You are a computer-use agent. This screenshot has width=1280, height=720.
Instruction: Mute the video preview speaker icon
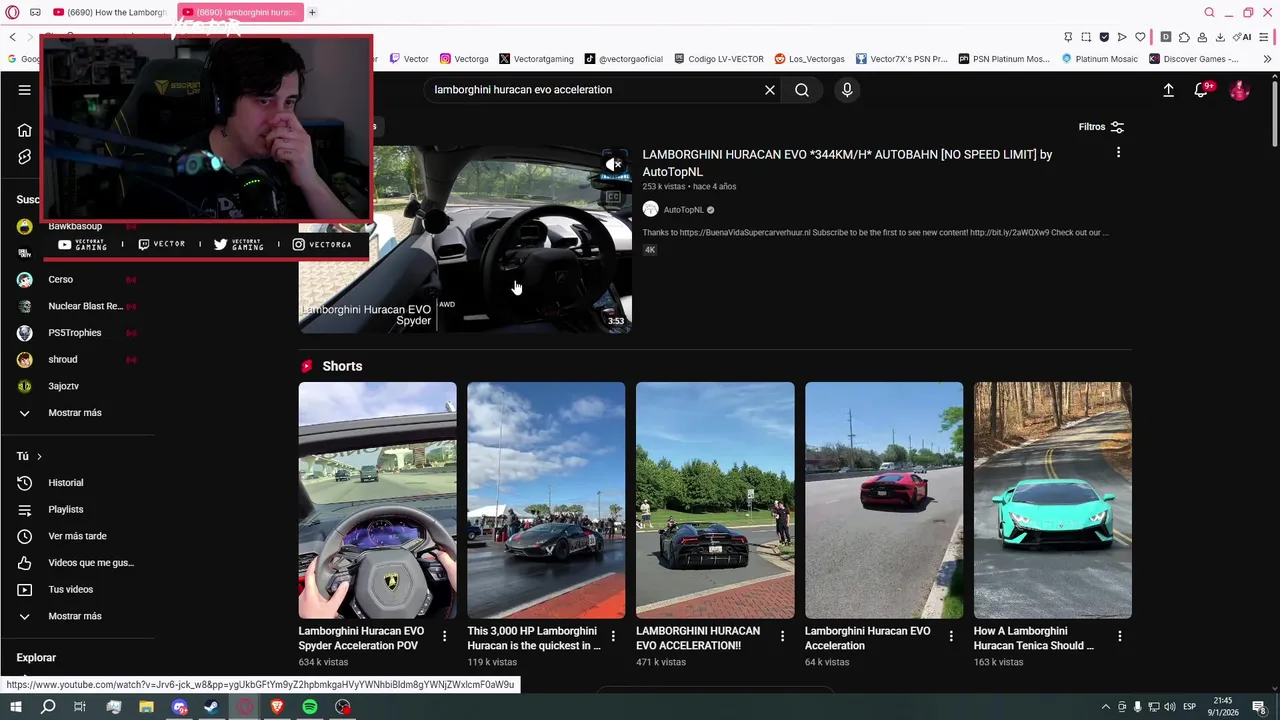614,164
